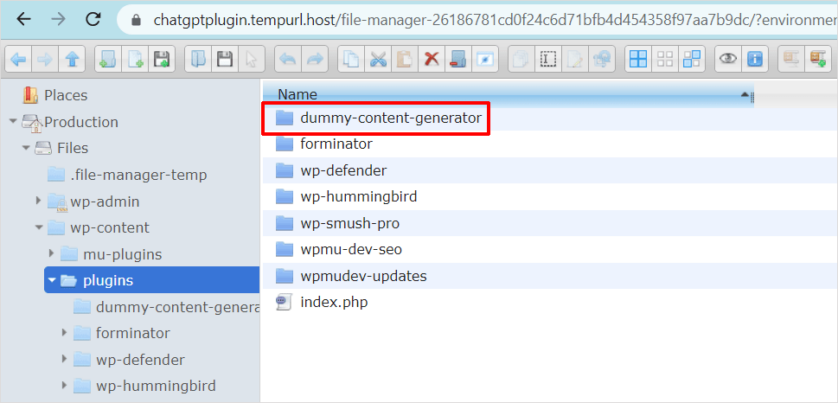Expand the wp-defender node in sidebar tree
This screenshot has width=838, height=403.
[x=65, y=359]
